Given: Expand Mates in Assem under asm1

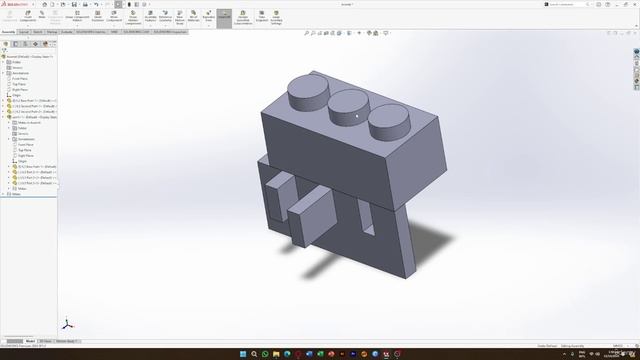Looking at the screenshot, I should (x=9, y=123).
